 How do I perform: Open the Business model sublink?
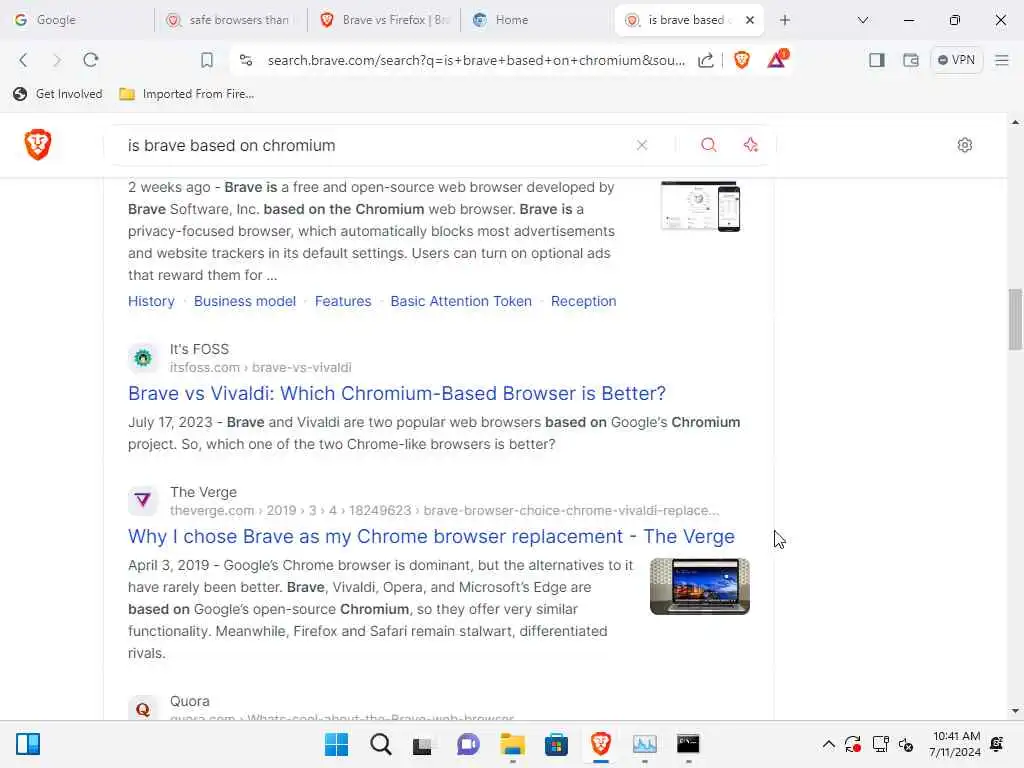click(x=245, y=301)
